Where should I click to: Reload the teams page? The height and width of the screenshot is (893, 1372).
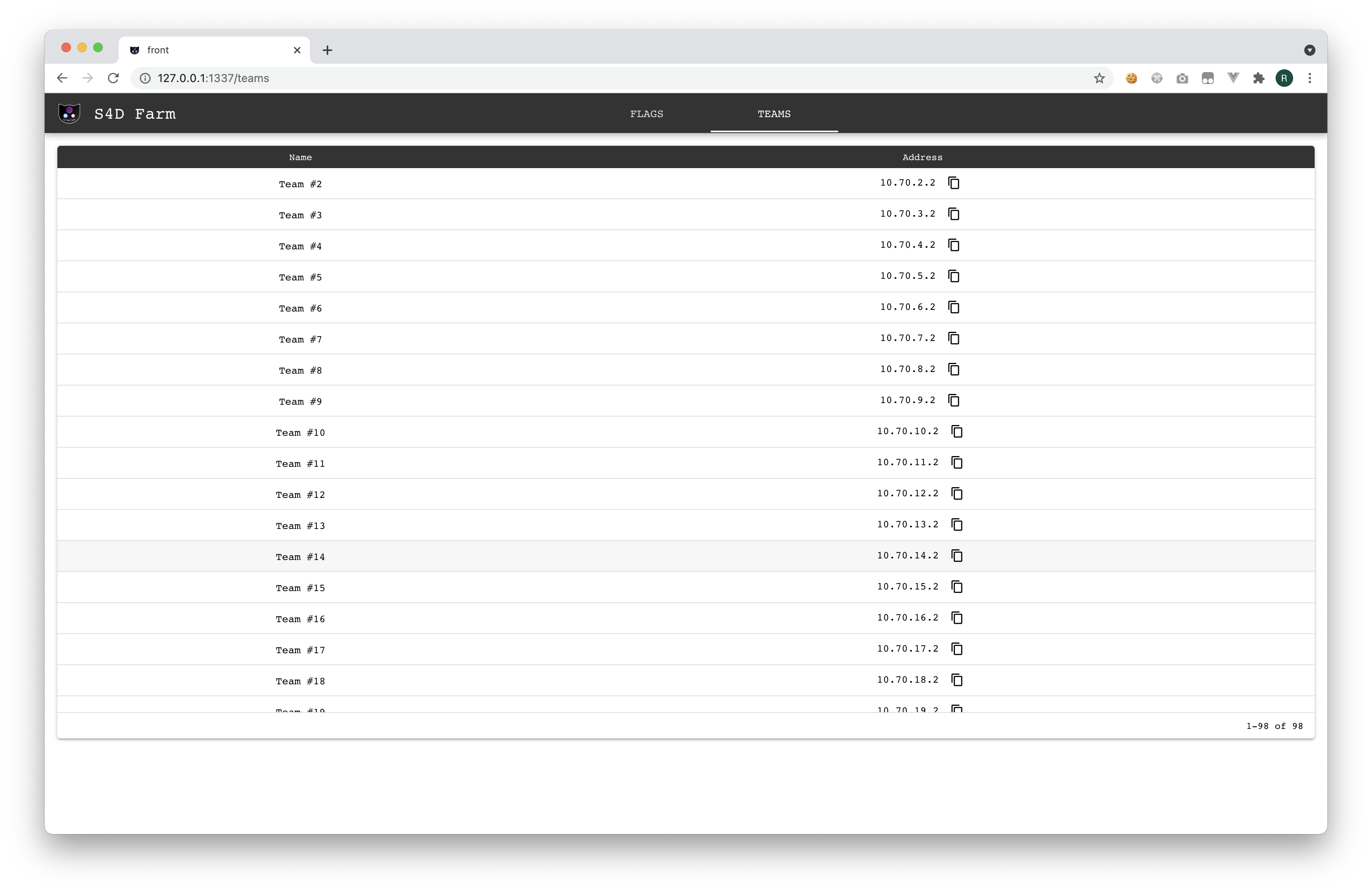coord(114,78)
